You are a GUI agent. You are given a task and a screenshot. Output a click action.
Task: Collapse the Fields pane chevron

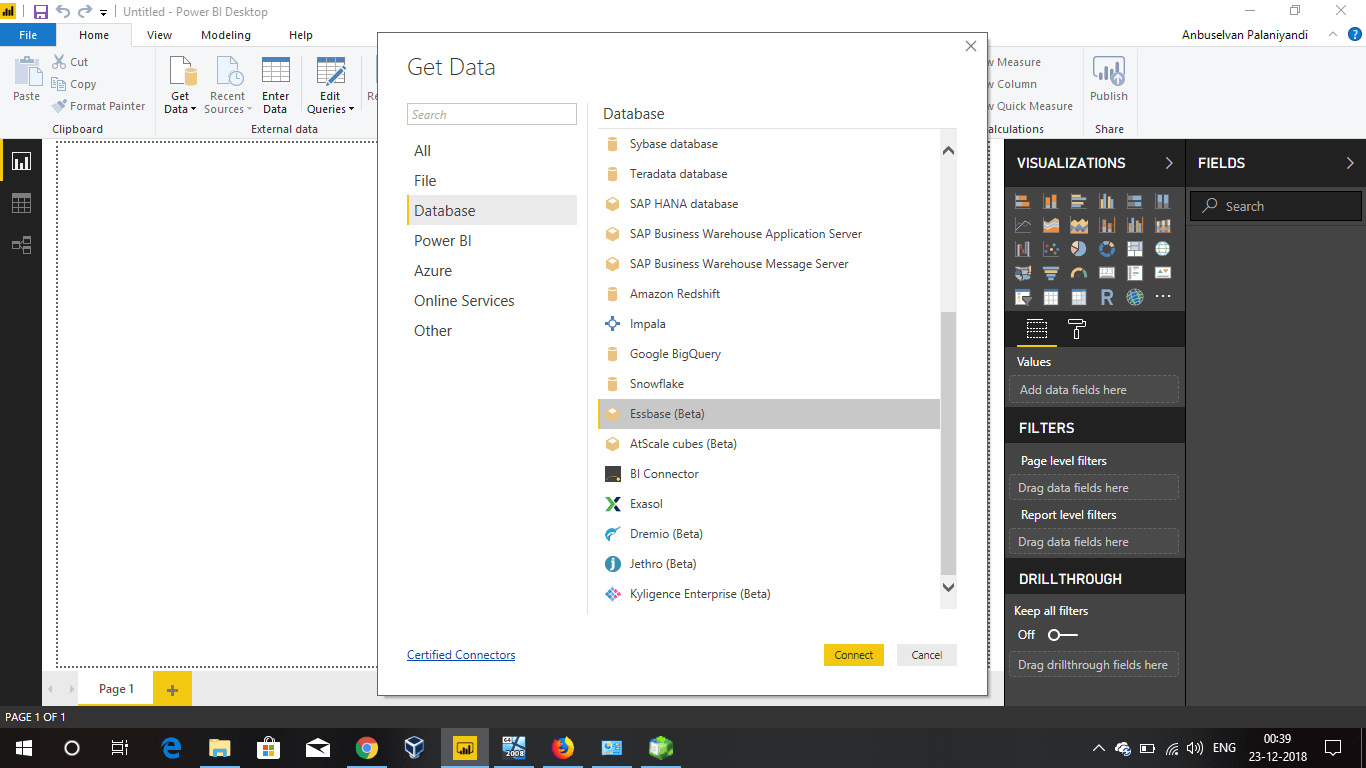pos(1350,163)
